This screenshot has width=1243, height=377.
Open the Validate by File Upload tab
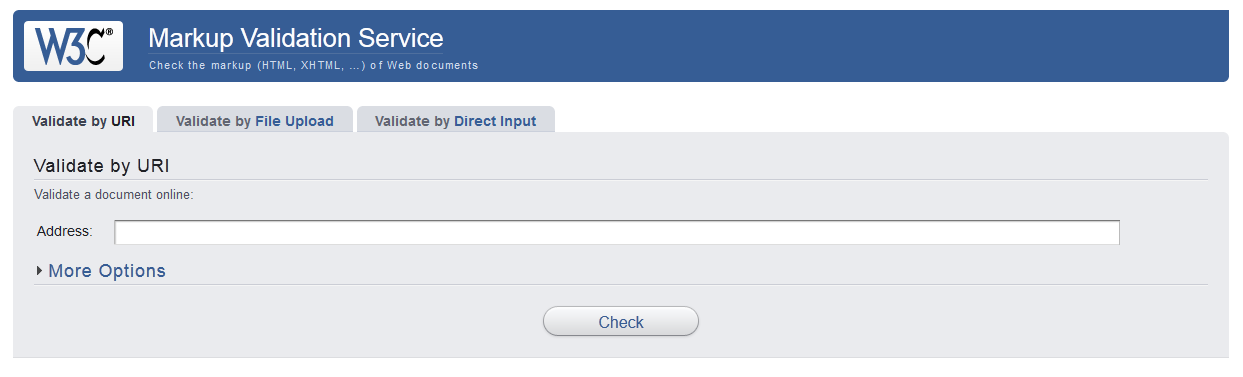click(255, 121)
